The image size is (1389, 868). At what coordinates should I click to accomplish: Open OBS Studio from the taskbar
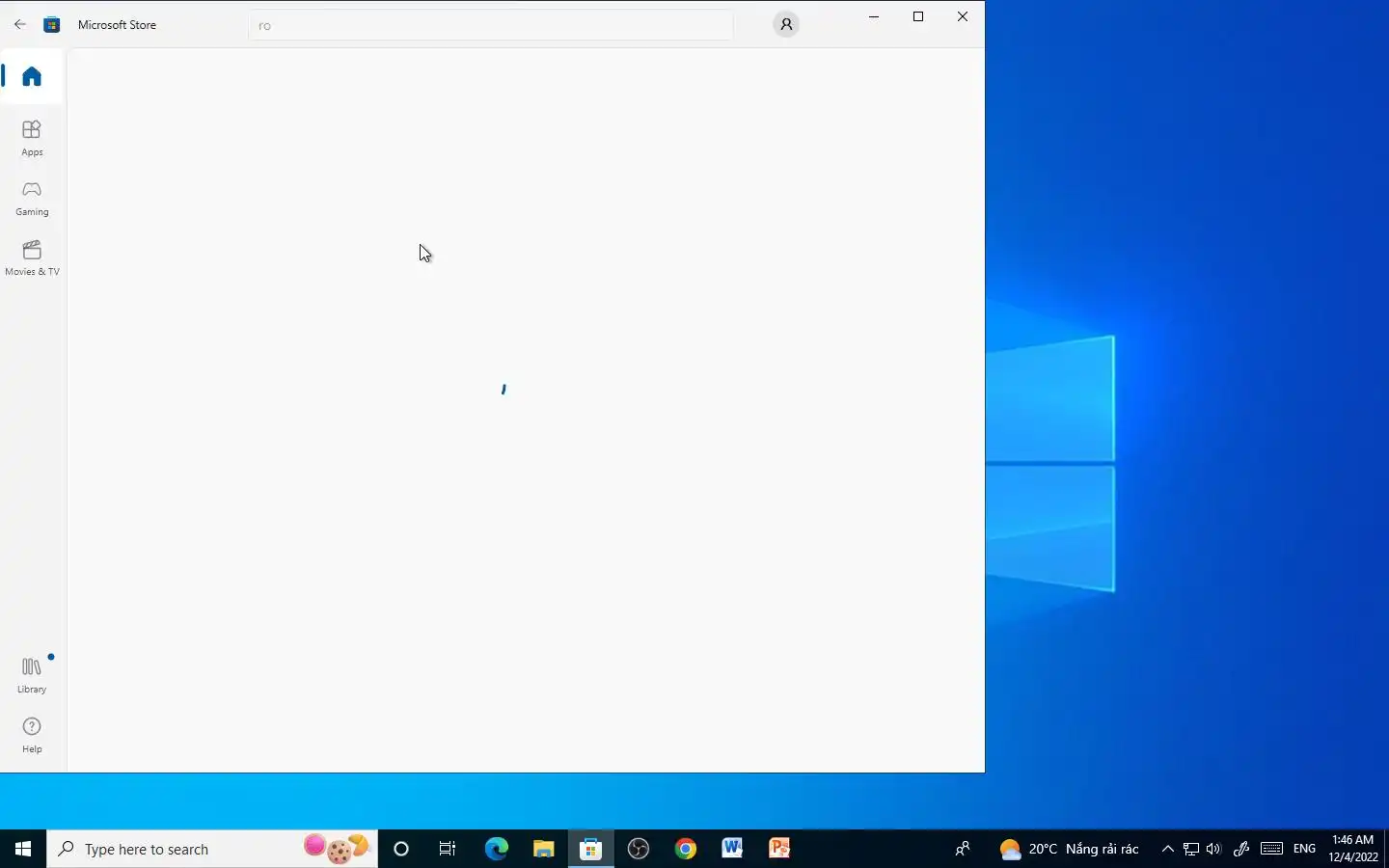coord(638,849)
